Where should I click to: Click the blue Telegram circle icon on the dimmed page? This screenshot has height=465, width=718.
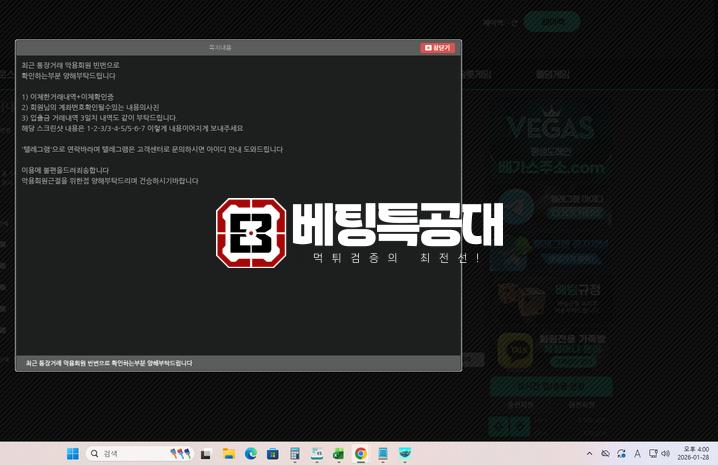516,207
